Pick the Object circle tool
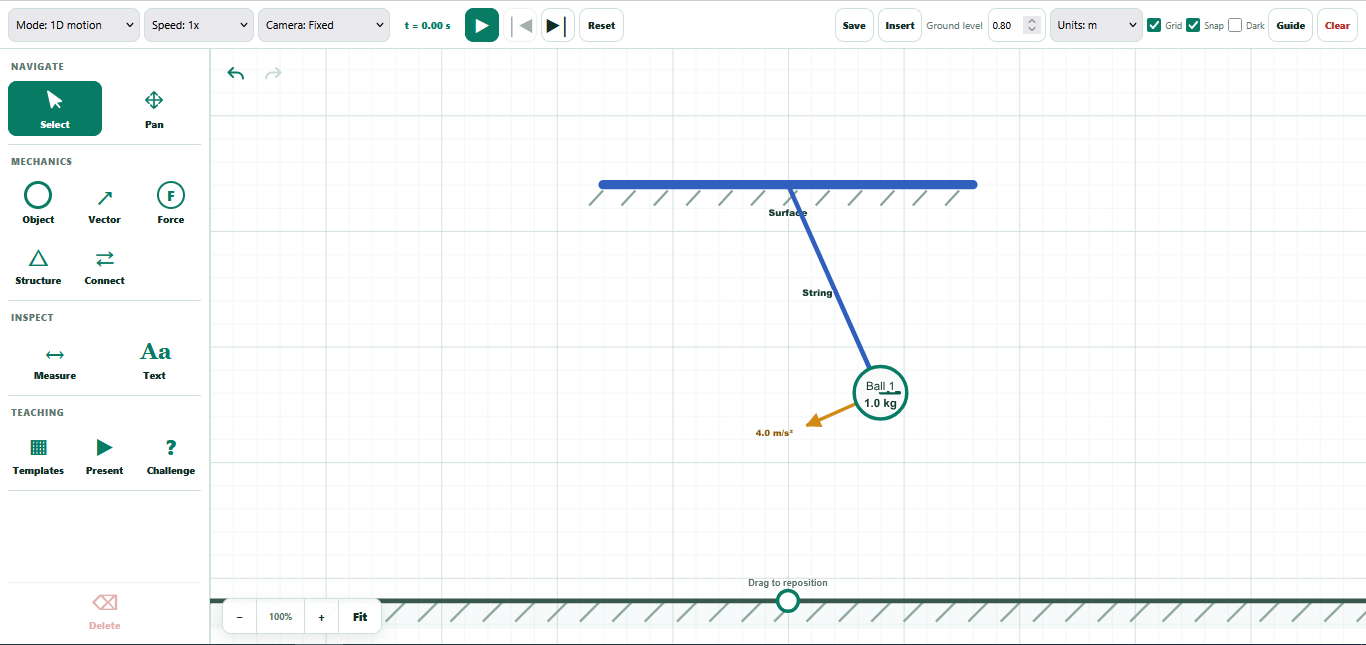This screenshot has width=1366, height=645. pyautogui.click(x=38, y=203)
